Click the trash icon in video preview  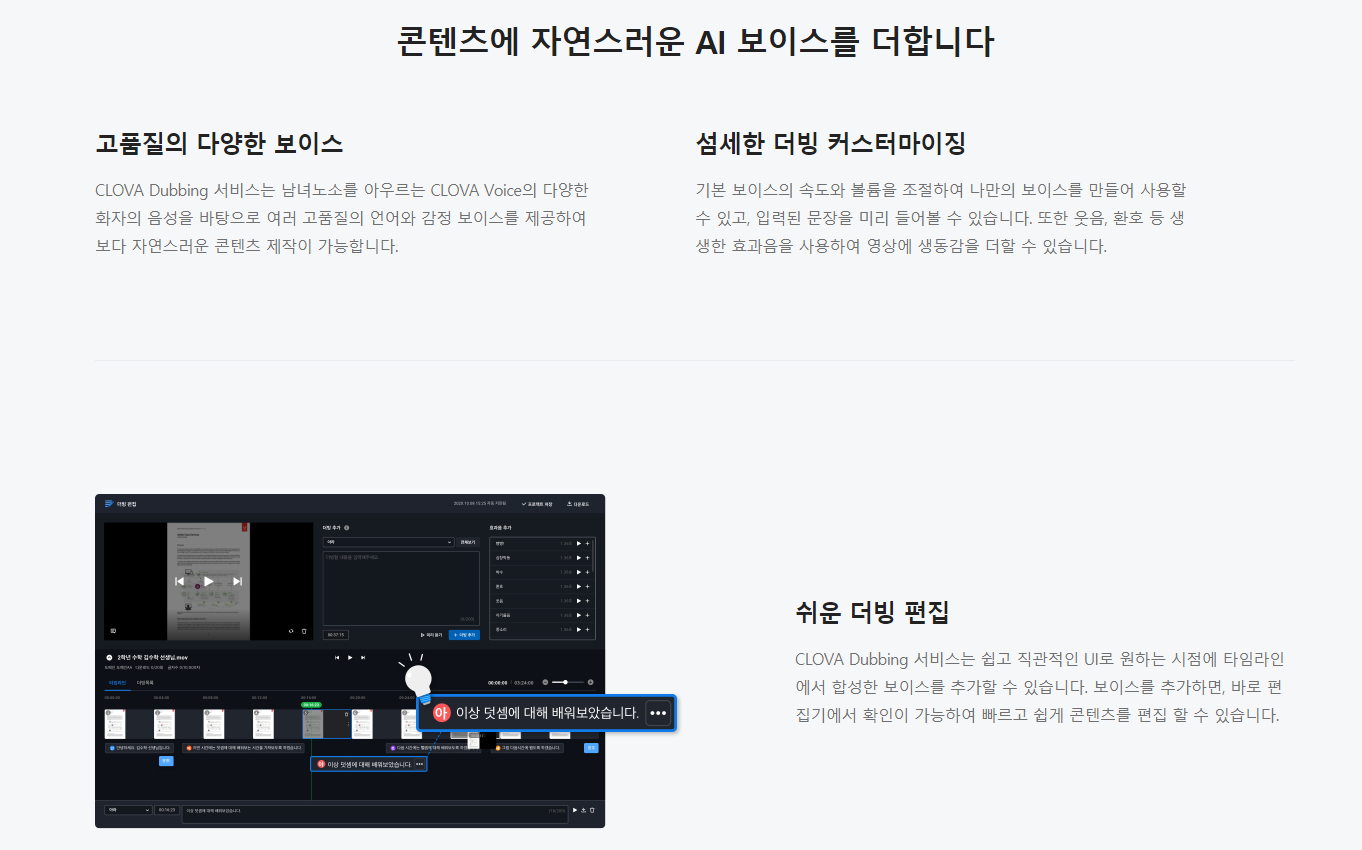pos(304,631)
